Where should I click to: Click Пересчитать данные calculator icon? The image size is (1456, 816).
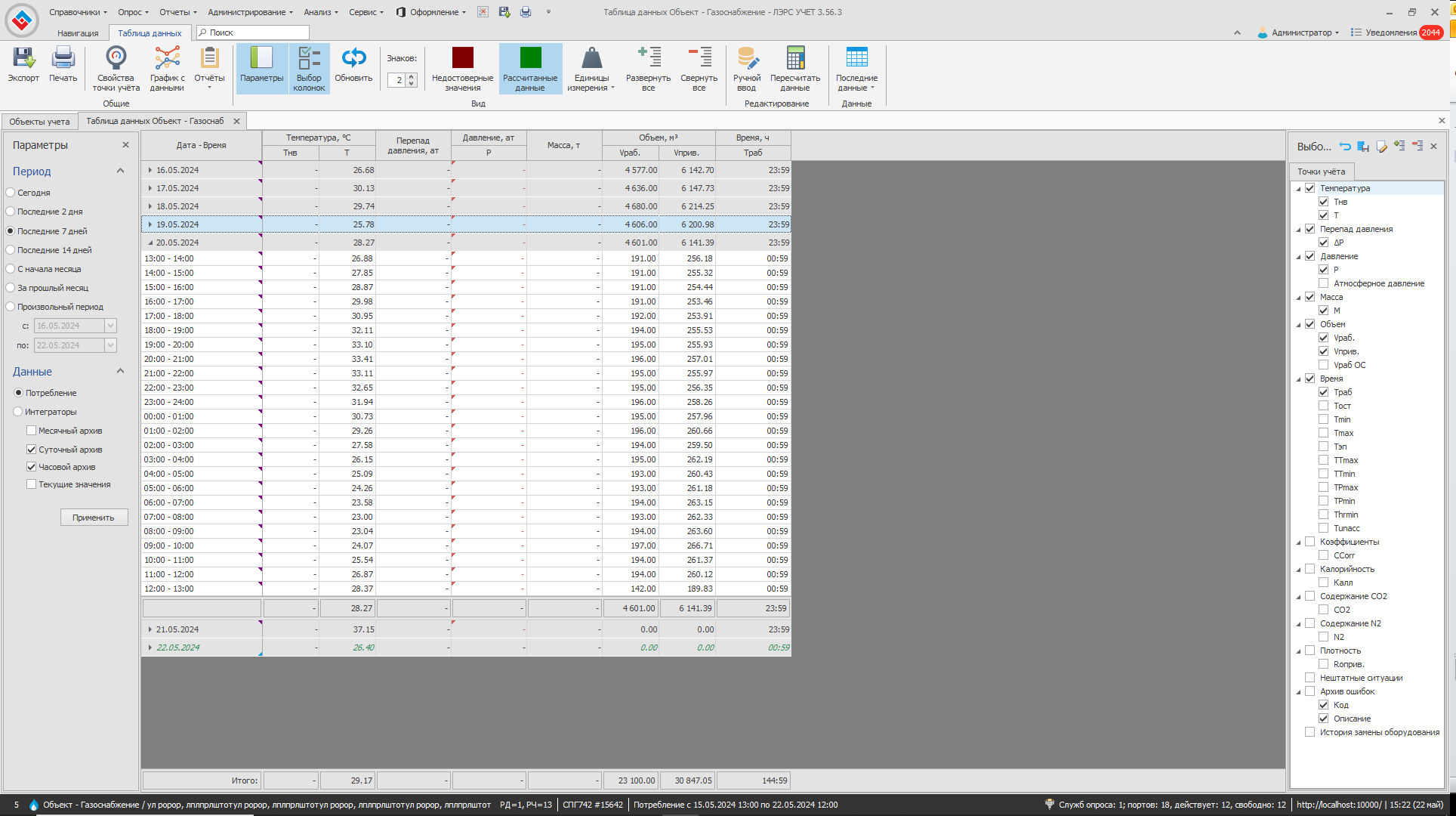(794, 59)
